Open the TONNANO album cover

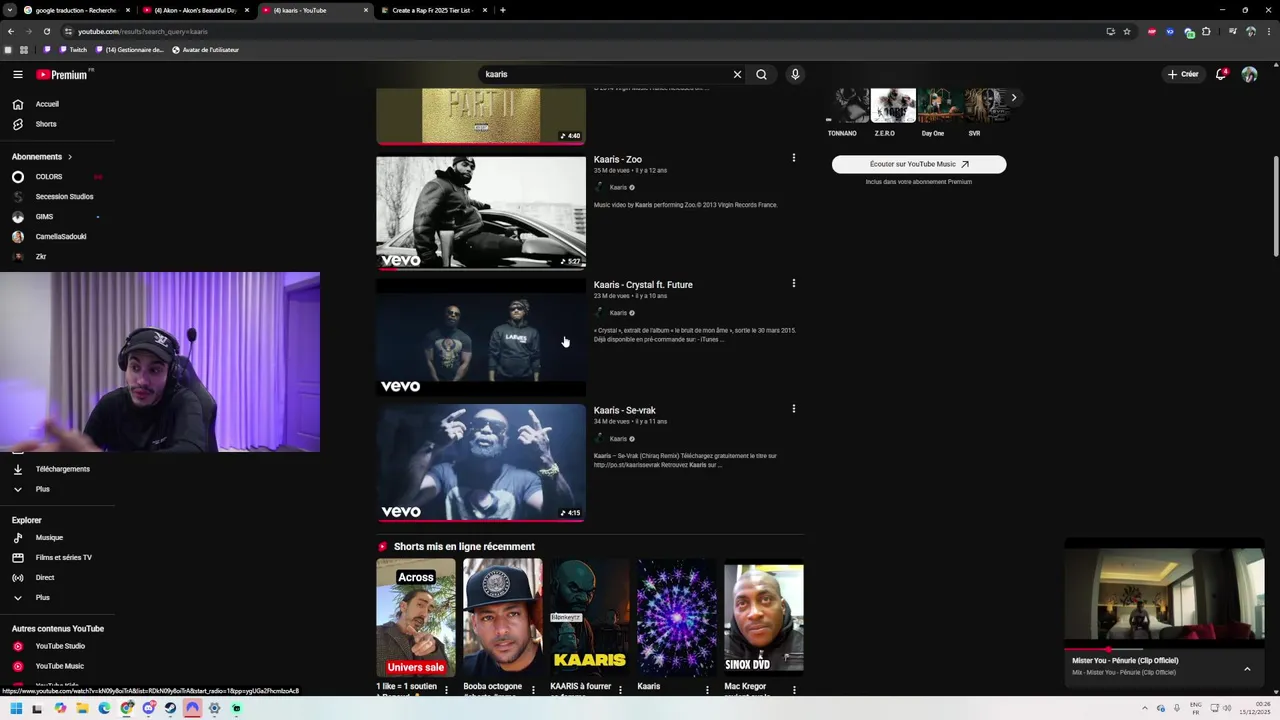[x=847, y=105]
